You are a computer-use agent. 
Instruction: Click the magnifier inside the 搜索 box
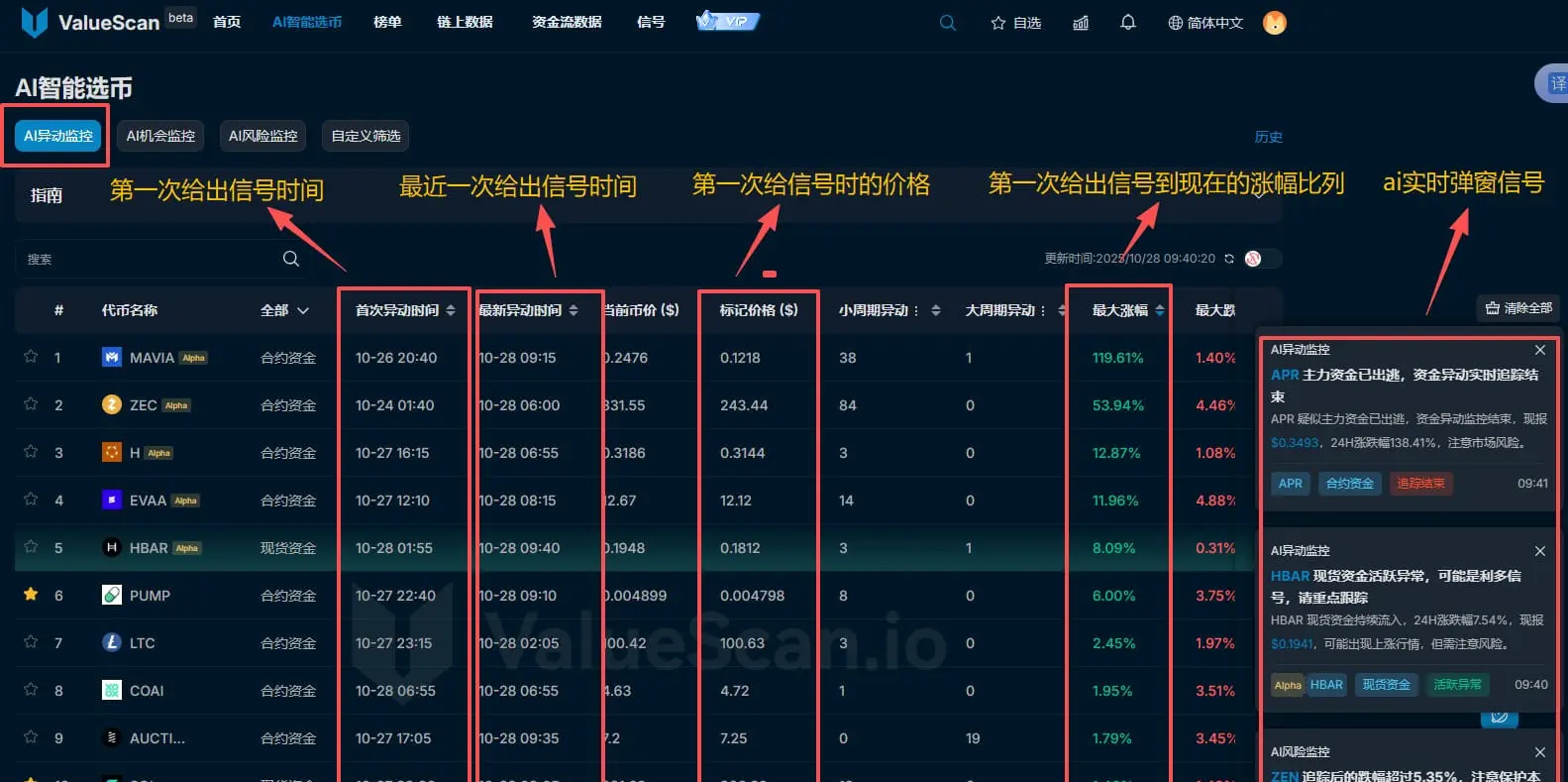click(x=290, y=259)
